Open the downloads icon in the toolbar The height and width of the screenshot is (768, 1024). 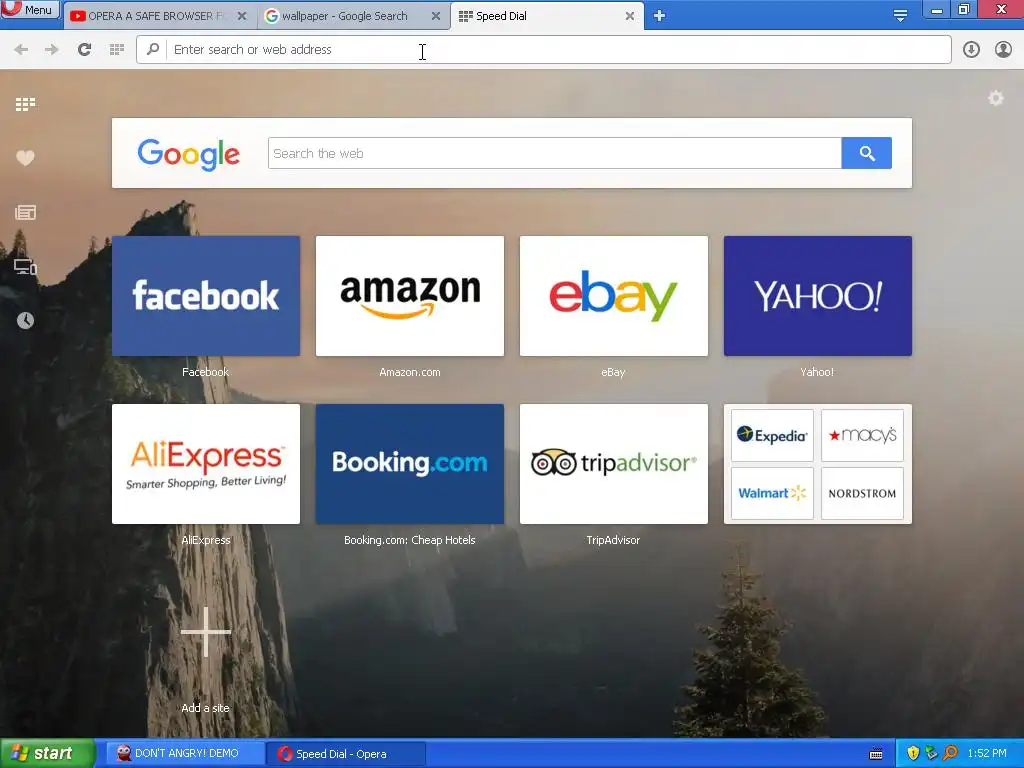pos(971,50)
